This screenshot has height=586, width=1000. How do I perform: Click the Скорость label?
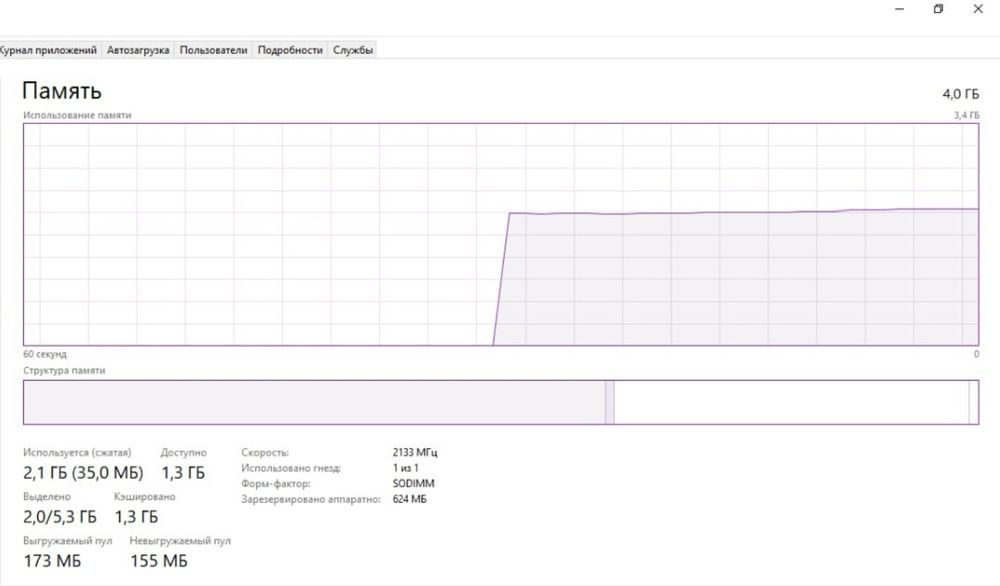(x=265, y=452)
